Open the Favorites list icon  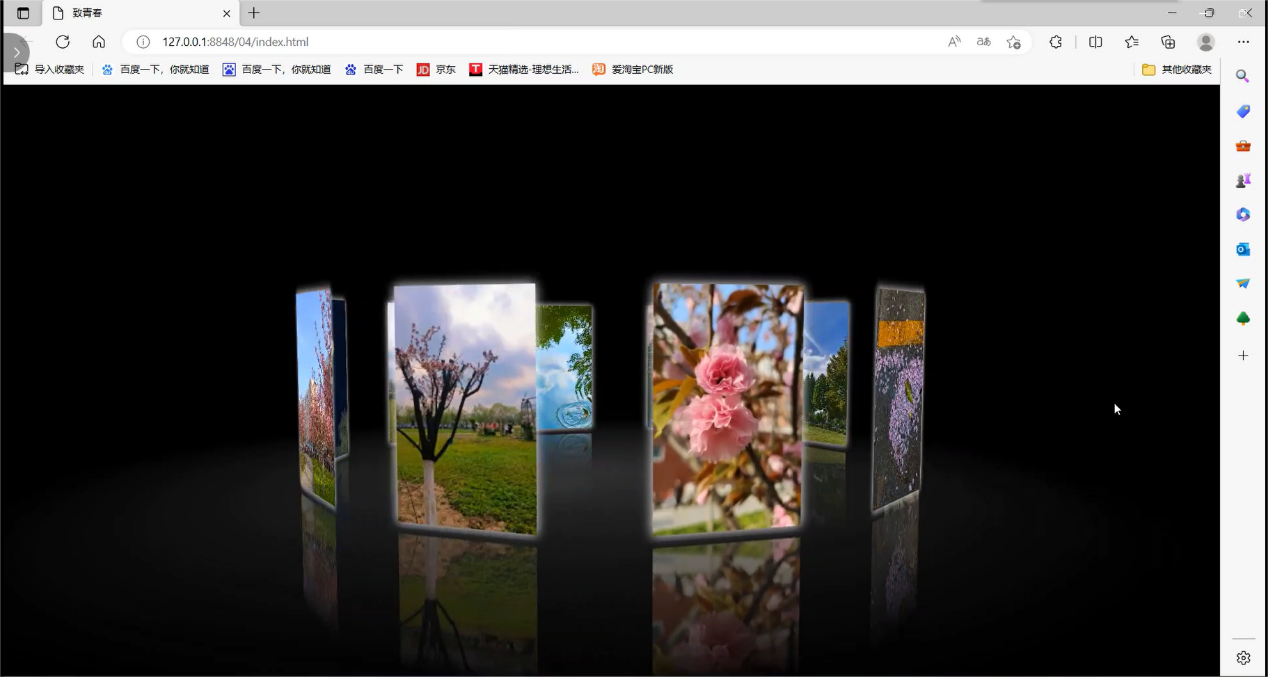(1131, 42)
